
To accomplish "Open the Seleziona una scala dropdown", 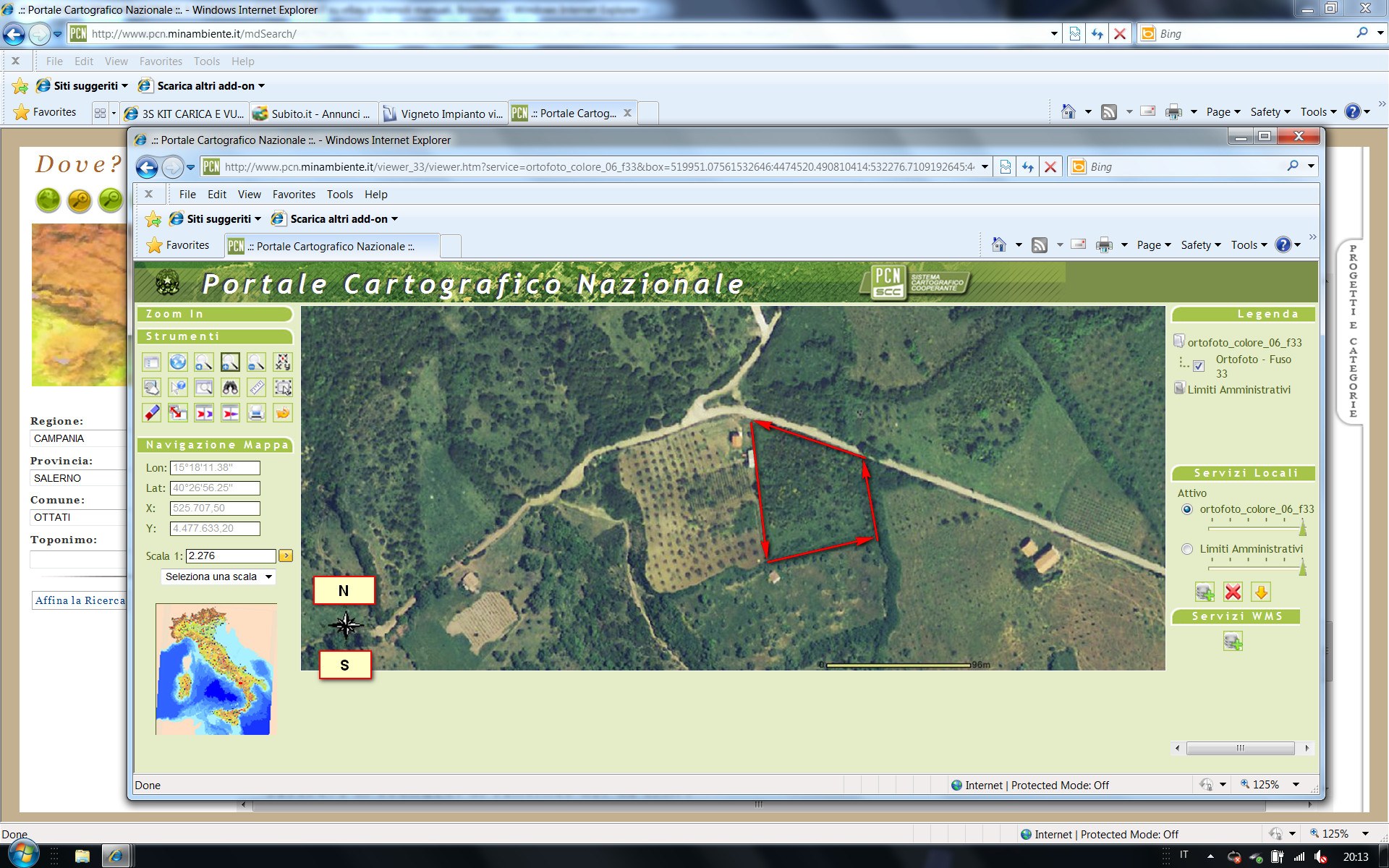I will (x=218, y=576).
